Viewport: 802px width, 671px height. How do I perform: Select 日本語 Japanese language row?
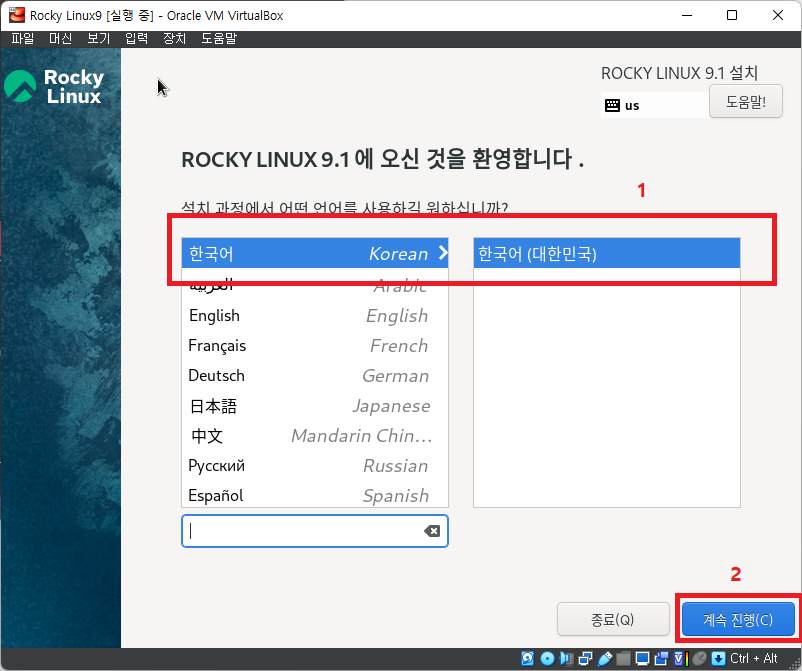click(x=315, y=406)
